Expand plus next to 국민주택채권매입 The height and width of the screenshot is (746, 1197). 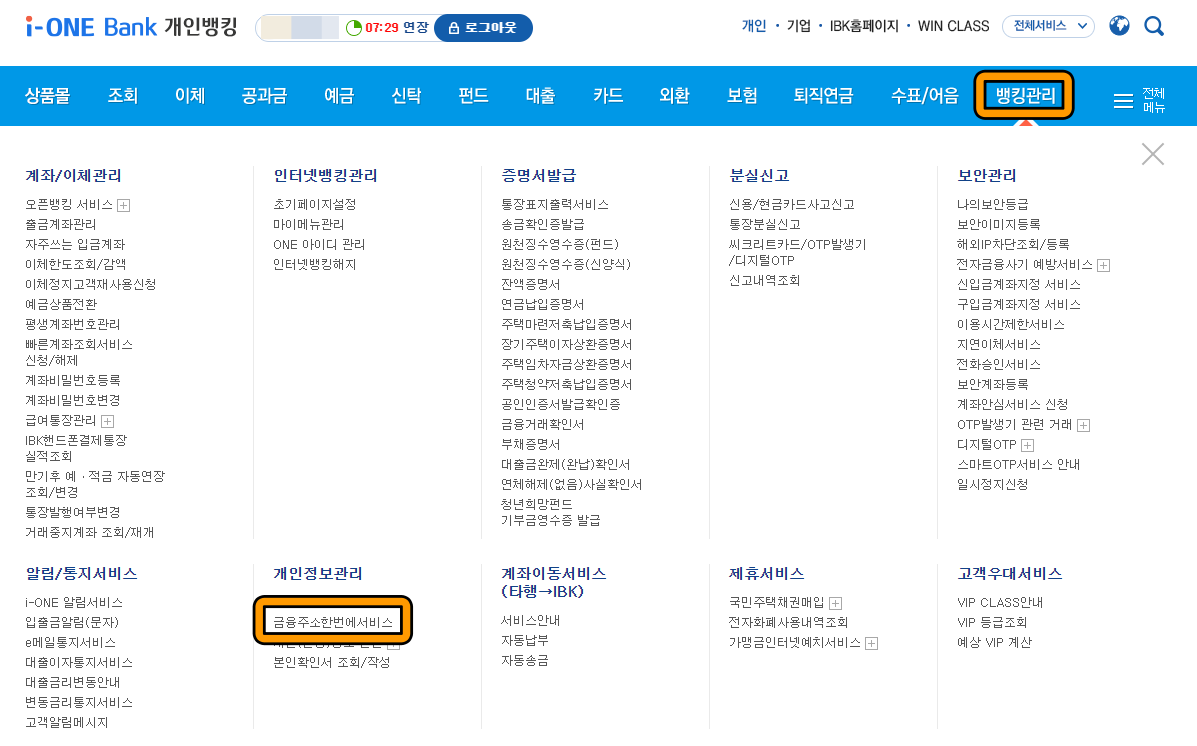pyautogui.click(x=835, y=603)
